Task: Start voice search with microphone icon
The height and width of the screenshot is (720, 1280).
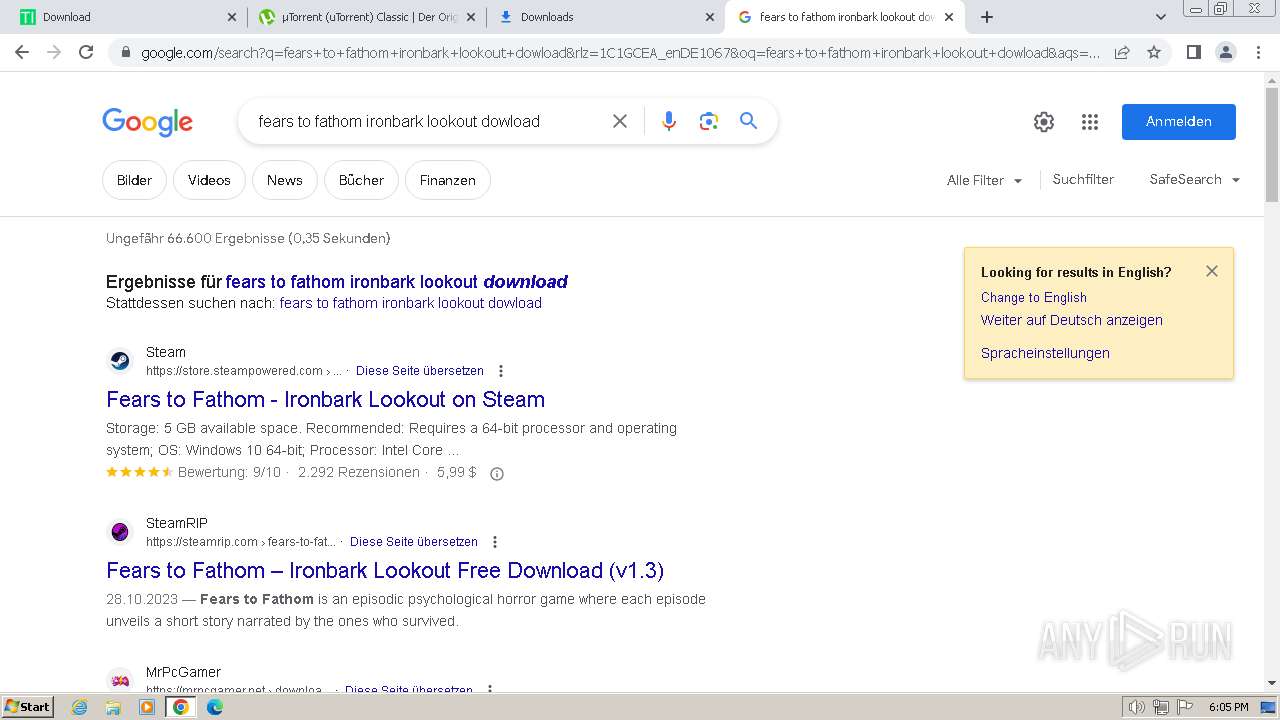Action: pyautogui.click(x=669, y=121)
